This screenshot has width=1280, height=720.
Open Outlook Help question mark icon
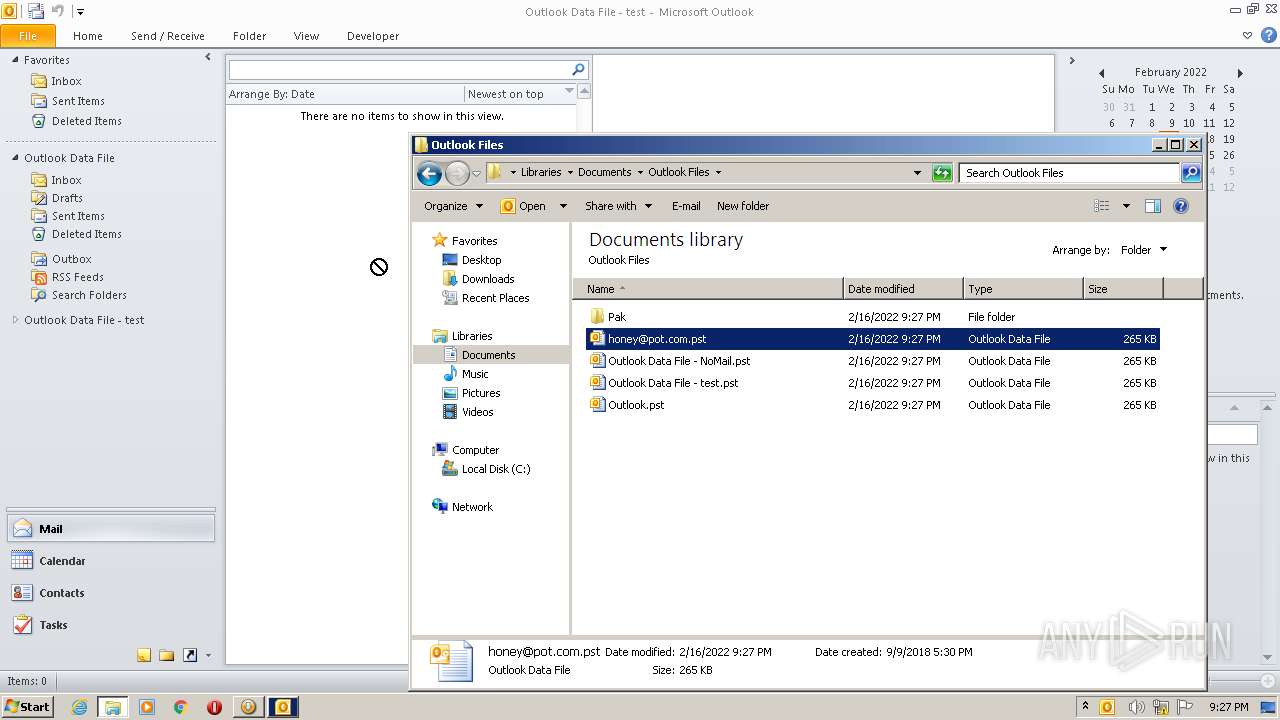(x=1269, y=35)
